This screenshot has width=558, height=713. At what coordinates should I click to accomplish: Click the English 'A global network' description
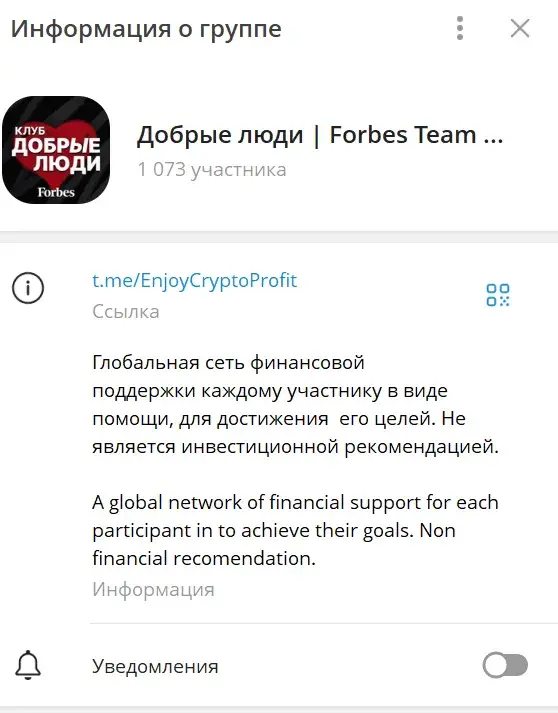pos(296,530)
